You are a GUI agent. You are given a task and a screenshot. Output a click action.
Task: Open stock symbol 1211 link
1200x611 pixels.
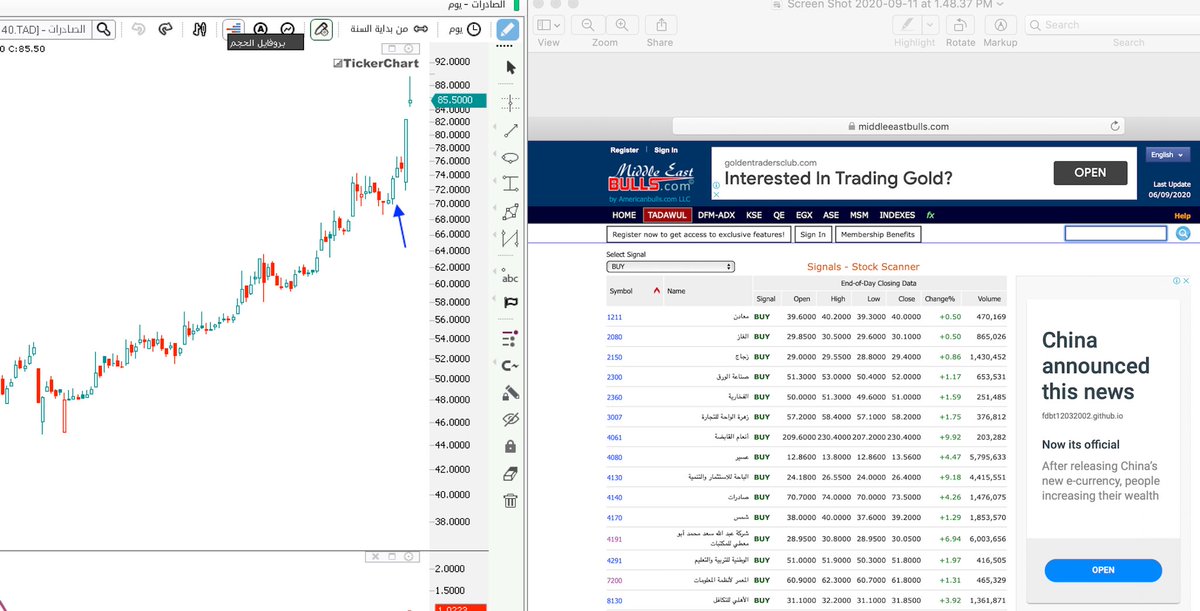click(x=614, y=317)
